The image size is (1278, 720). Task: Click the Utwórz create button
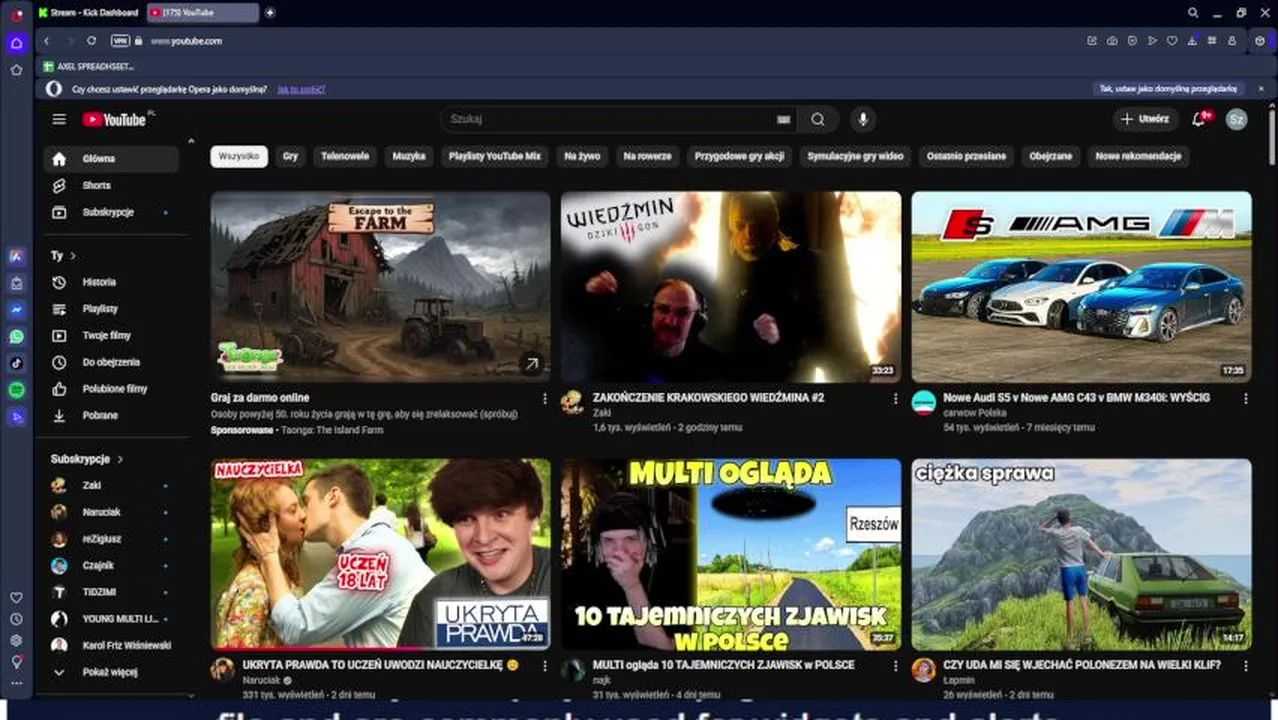(x=1145, y=119)
